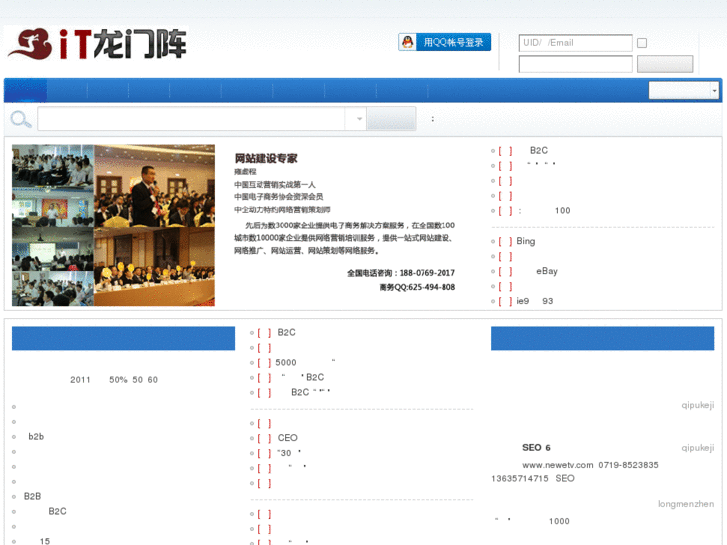Click the 13635714715 SEO text
Viewport: 727px width, 545px height.
point(533,478)
